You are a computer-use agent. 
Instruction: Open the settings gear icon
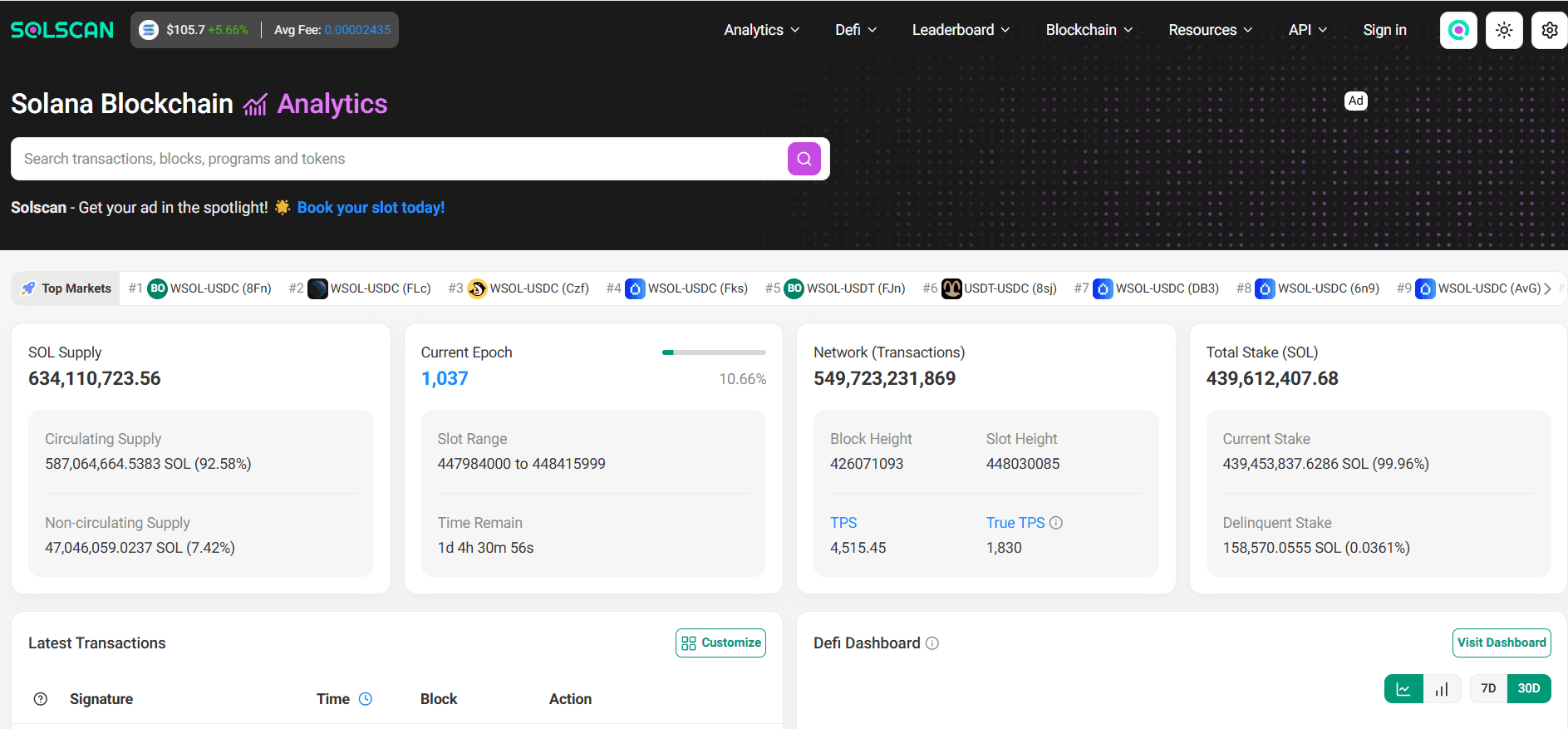pos(1550,30)
